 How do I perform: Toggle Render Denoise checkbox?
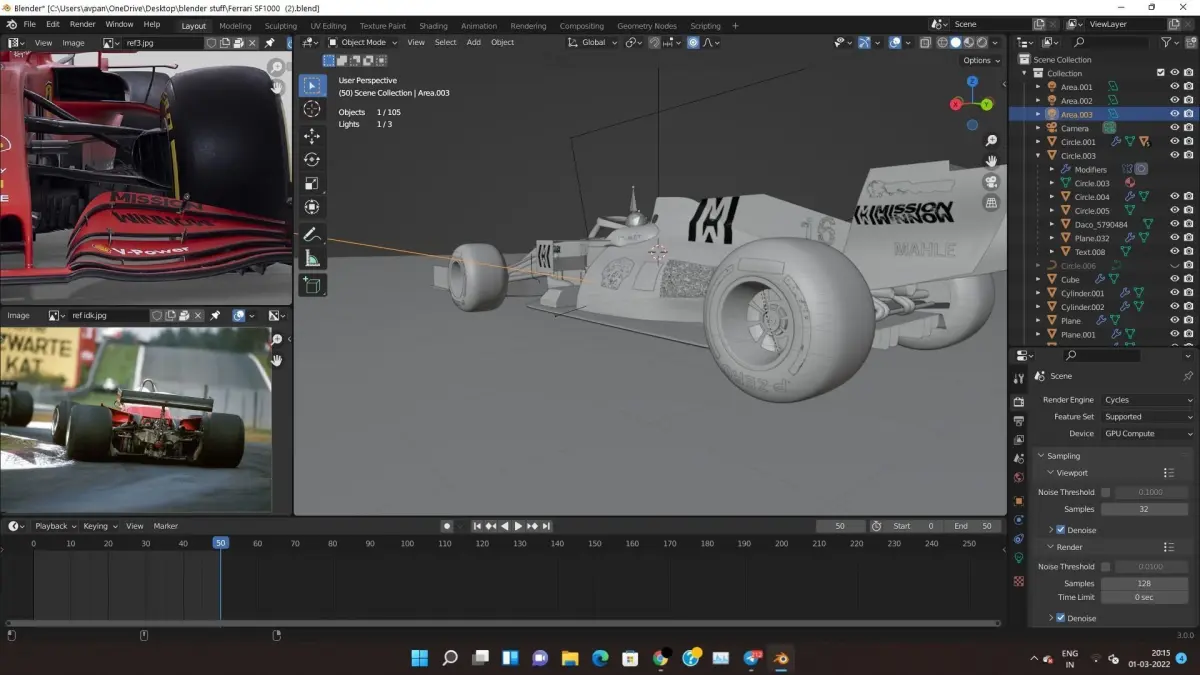(1061, 618)
